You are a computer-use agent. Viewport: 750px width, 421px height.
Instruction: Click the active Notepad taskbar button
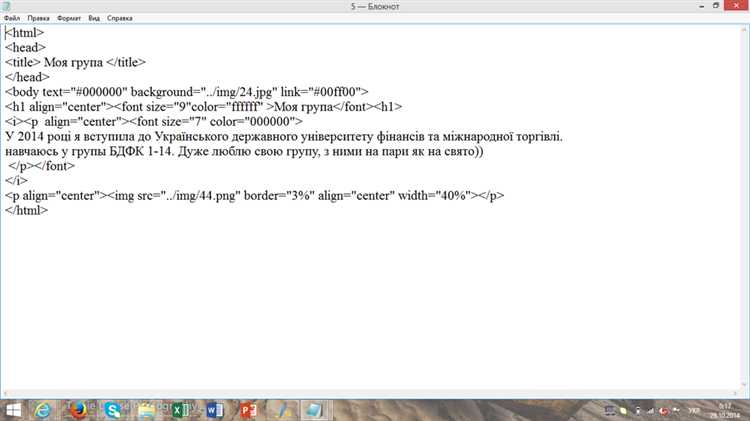[x=314, y=410]
